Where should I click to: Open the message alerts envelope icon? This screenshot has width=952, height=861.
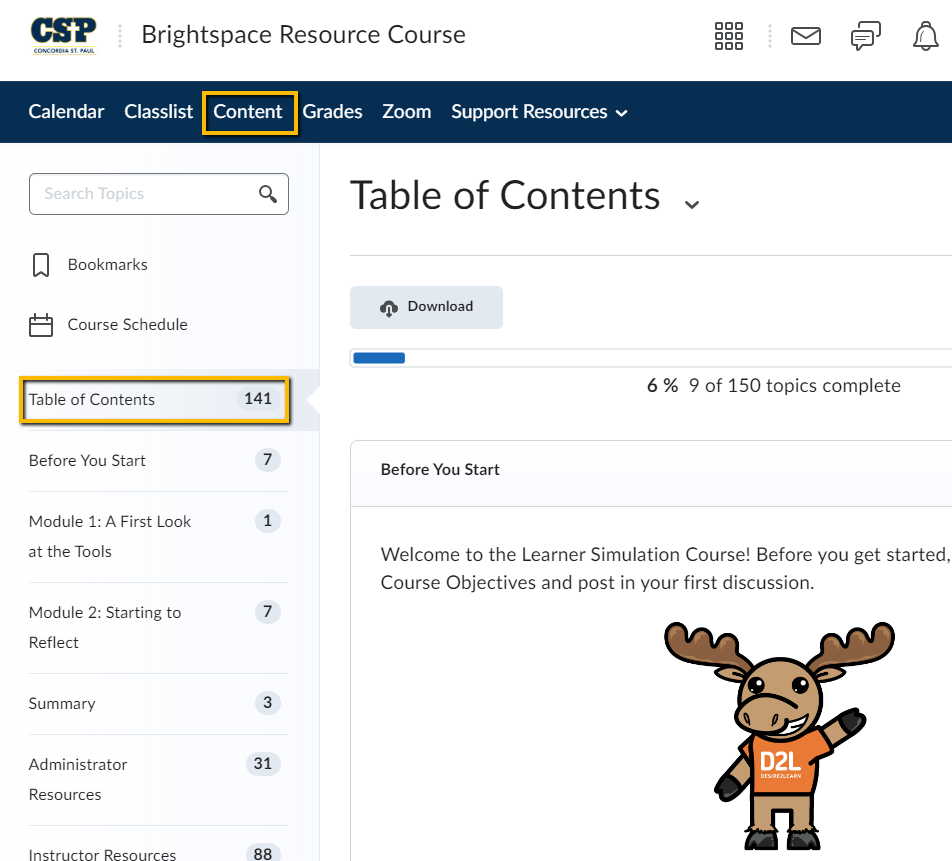click(805, 36)
